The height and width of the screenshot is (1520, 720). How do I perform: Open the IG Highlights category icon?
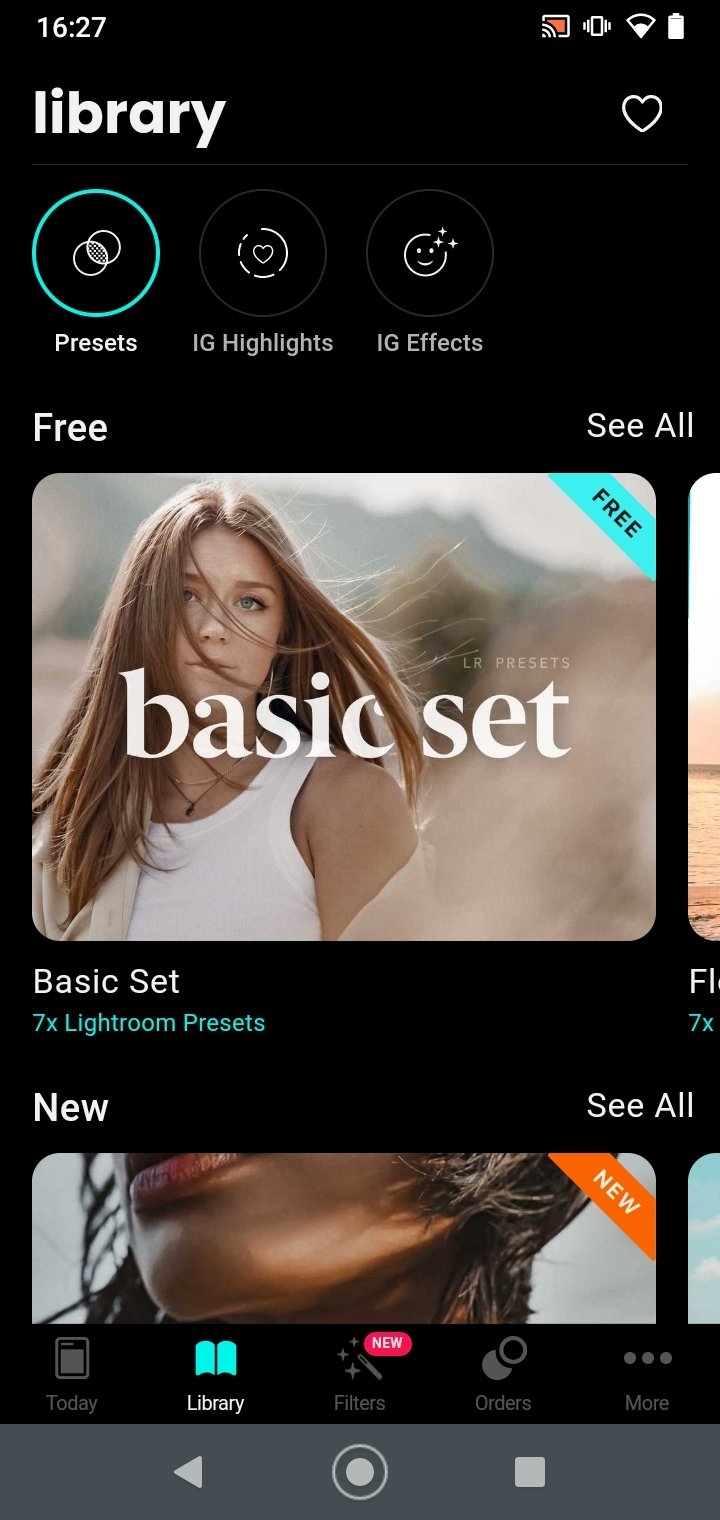coord(263,253)
